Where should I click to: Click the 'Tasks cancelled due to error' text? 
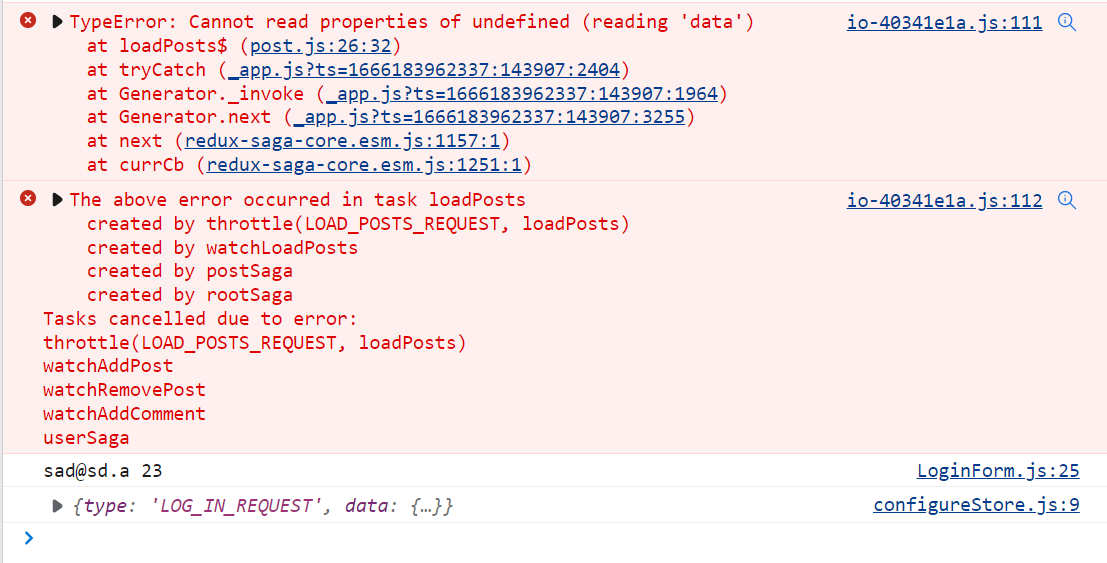200,319
